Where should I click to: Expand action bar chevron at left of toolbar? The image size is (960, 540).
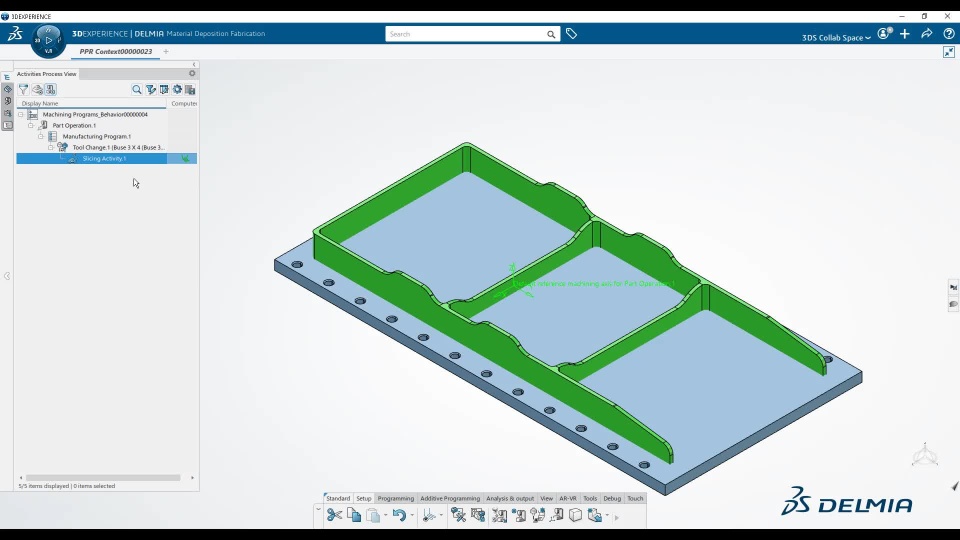tap(318, 509)
